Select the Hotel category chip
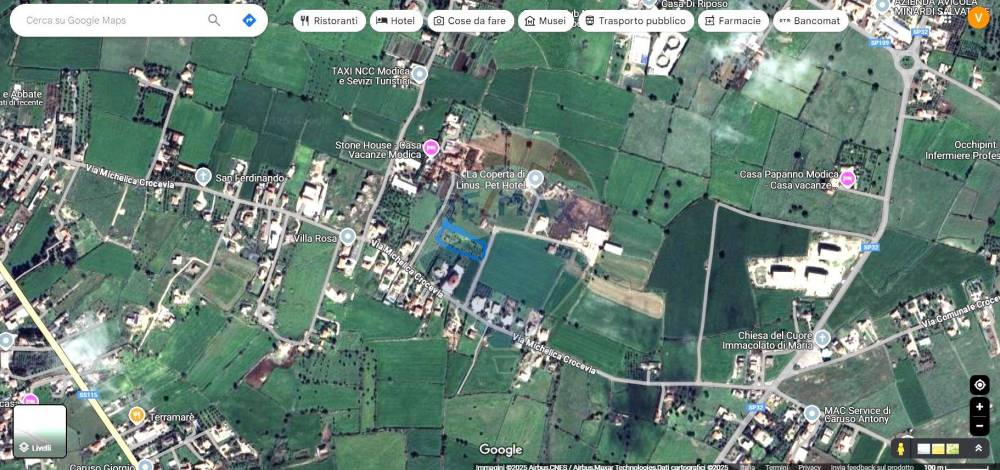The height and width of the screenshot is (470, 1000). [395, 20]
